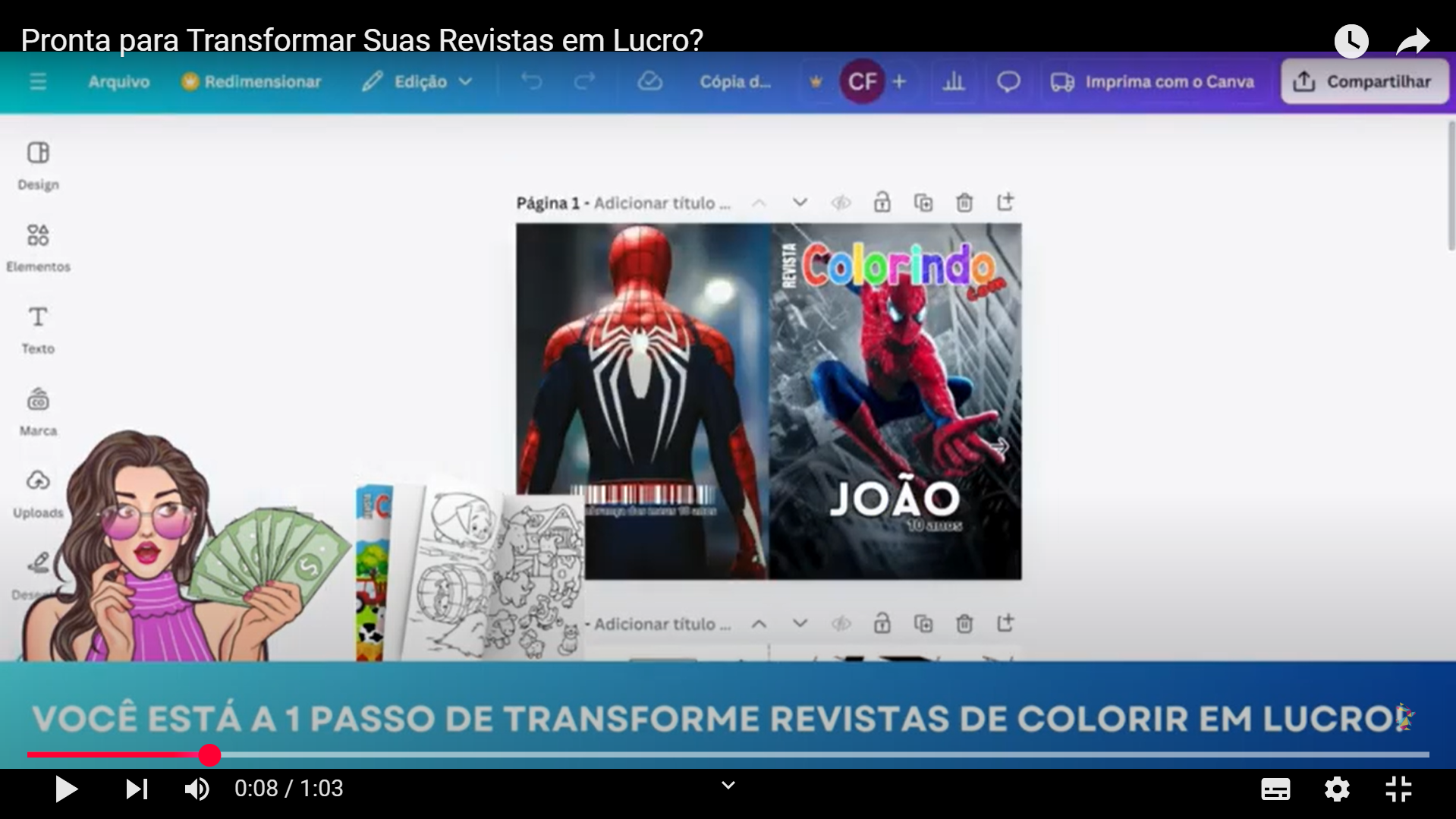
Task: Open the Uploads side panel
Action: (x=38, y=494)
